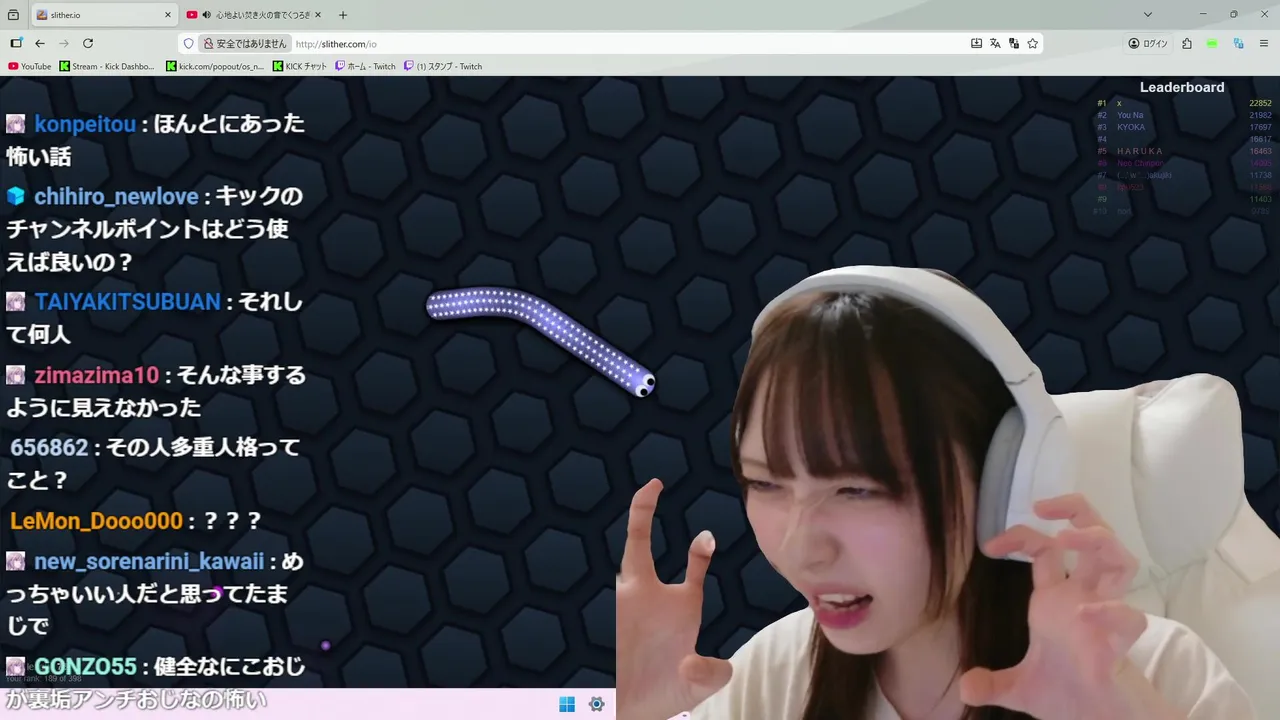Switch to the YouTube 心地よい焚き火 tab
Viewport: 1280px width, 720px height.
tap(256, 15)
